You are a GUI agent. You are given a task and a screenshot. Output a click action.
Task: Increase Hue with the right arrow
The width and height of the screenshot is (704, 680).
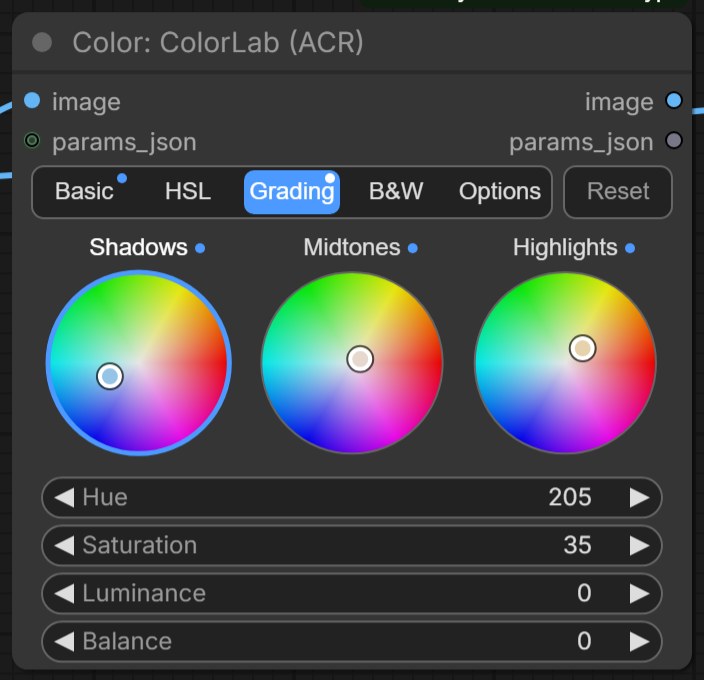(x=639, y=498)
